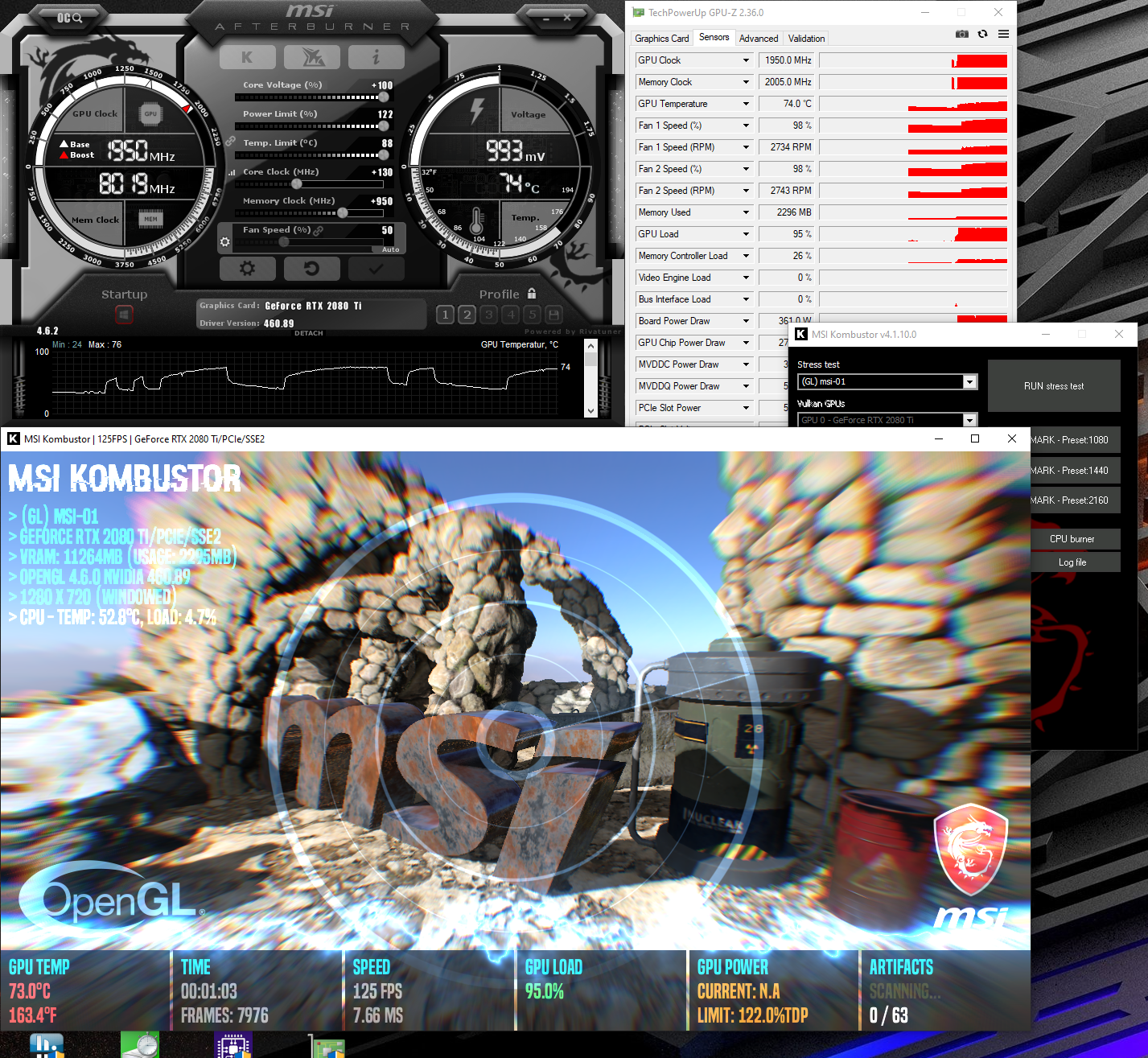Click the jet plane icon button in Afterburner
Image resolution: width=1148 pixels, height=1058 pixels.
[311, 57]
